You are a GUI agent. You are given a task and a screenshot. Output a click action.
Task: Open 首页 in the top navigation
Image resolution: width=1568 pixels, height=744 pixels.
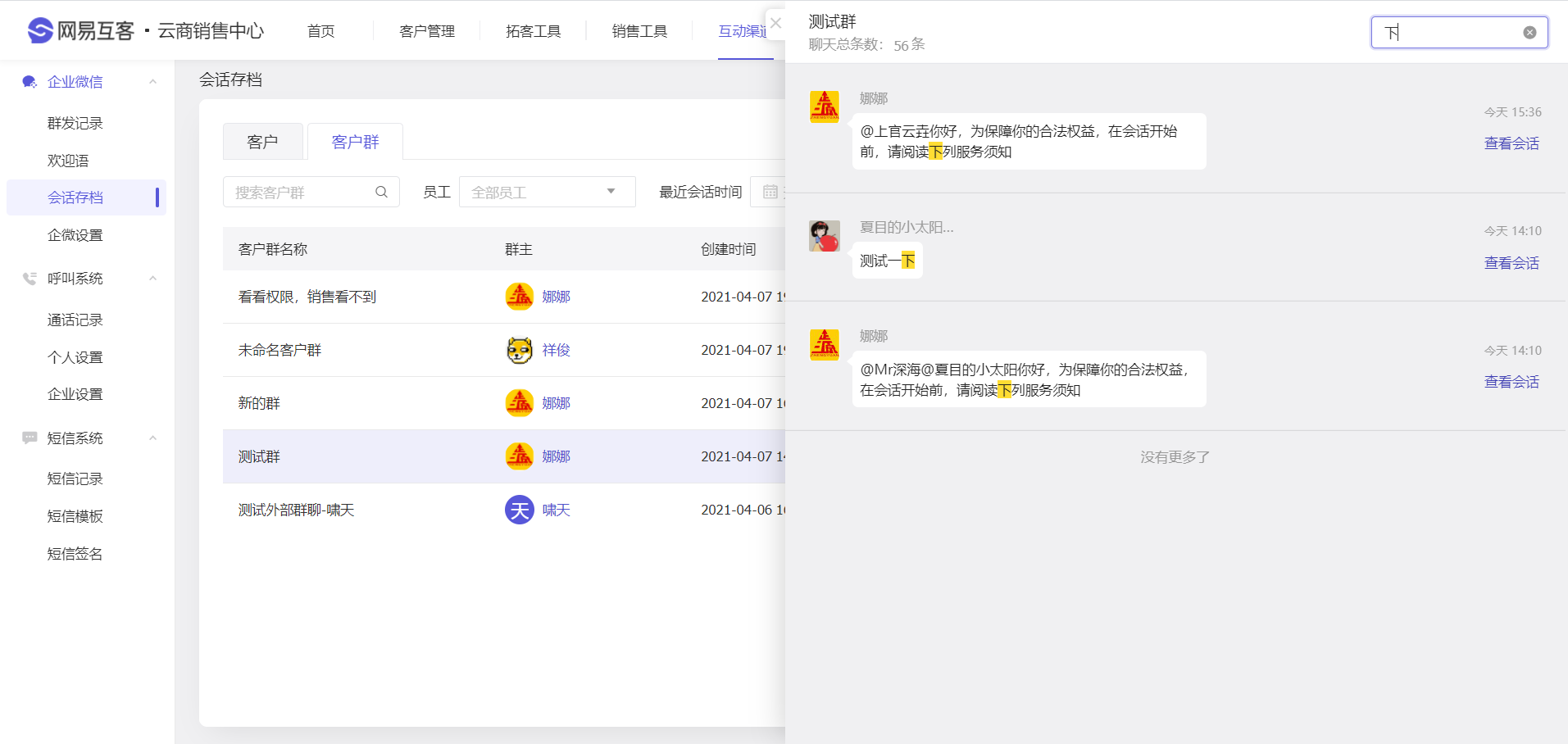[321, 31]
